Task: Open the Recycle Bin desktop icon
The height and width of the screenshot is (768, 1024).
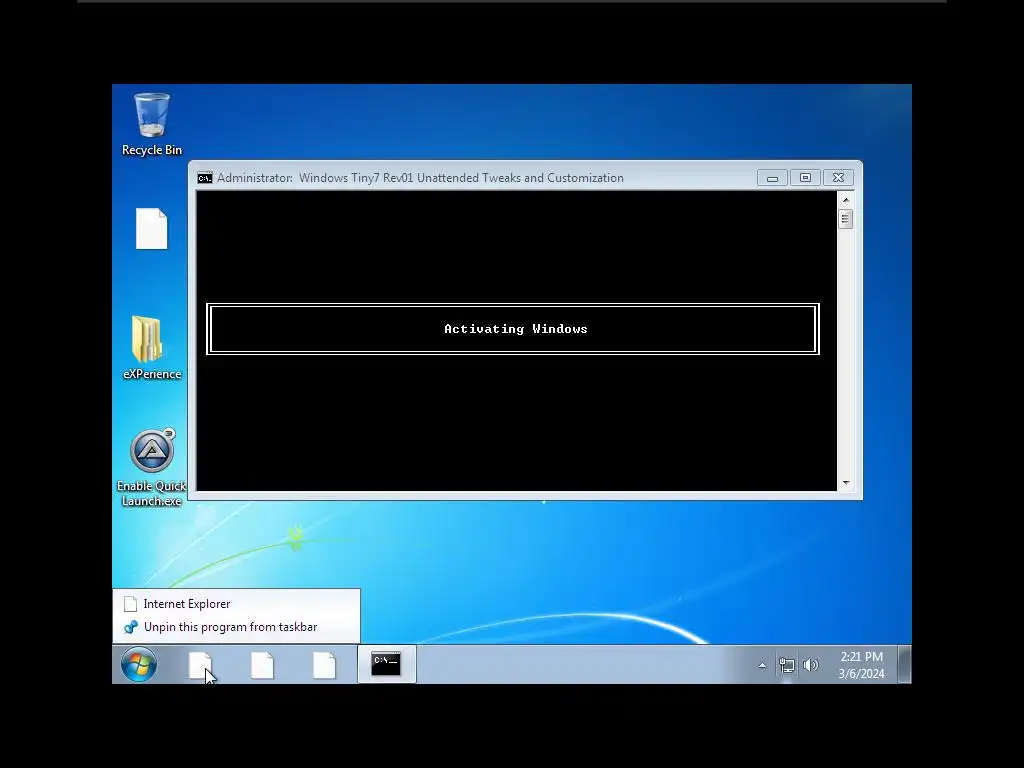Action: 152,123
